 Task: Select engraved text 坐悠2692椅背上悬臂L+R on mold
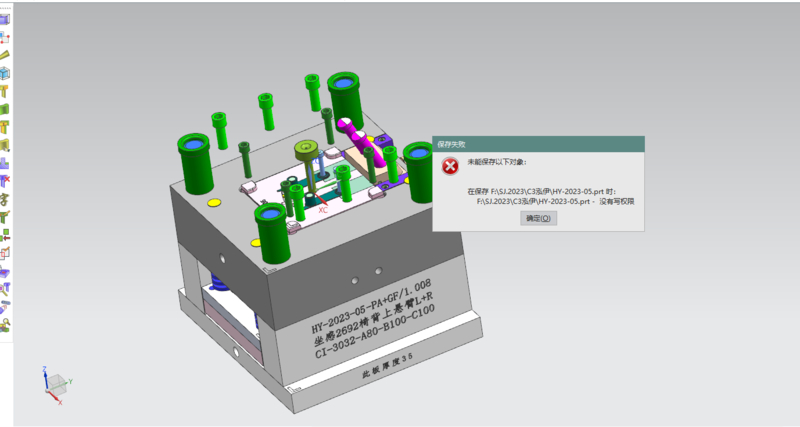[x=373, y=319]
